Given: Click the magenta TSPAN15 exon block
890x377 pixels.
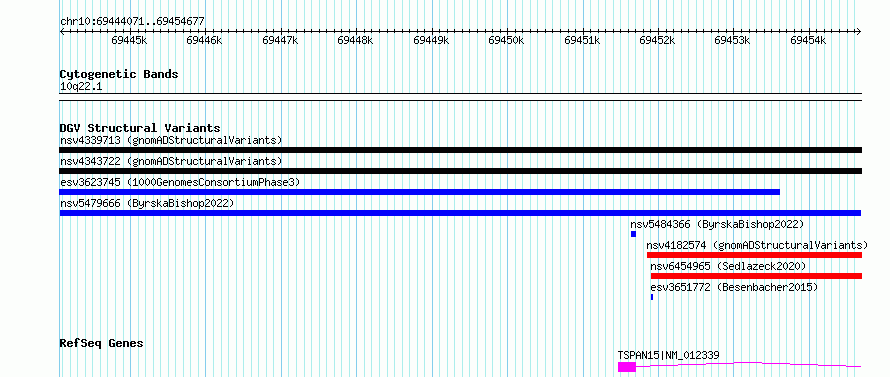Looking at the screenshot, I should [x=627, y=367].
